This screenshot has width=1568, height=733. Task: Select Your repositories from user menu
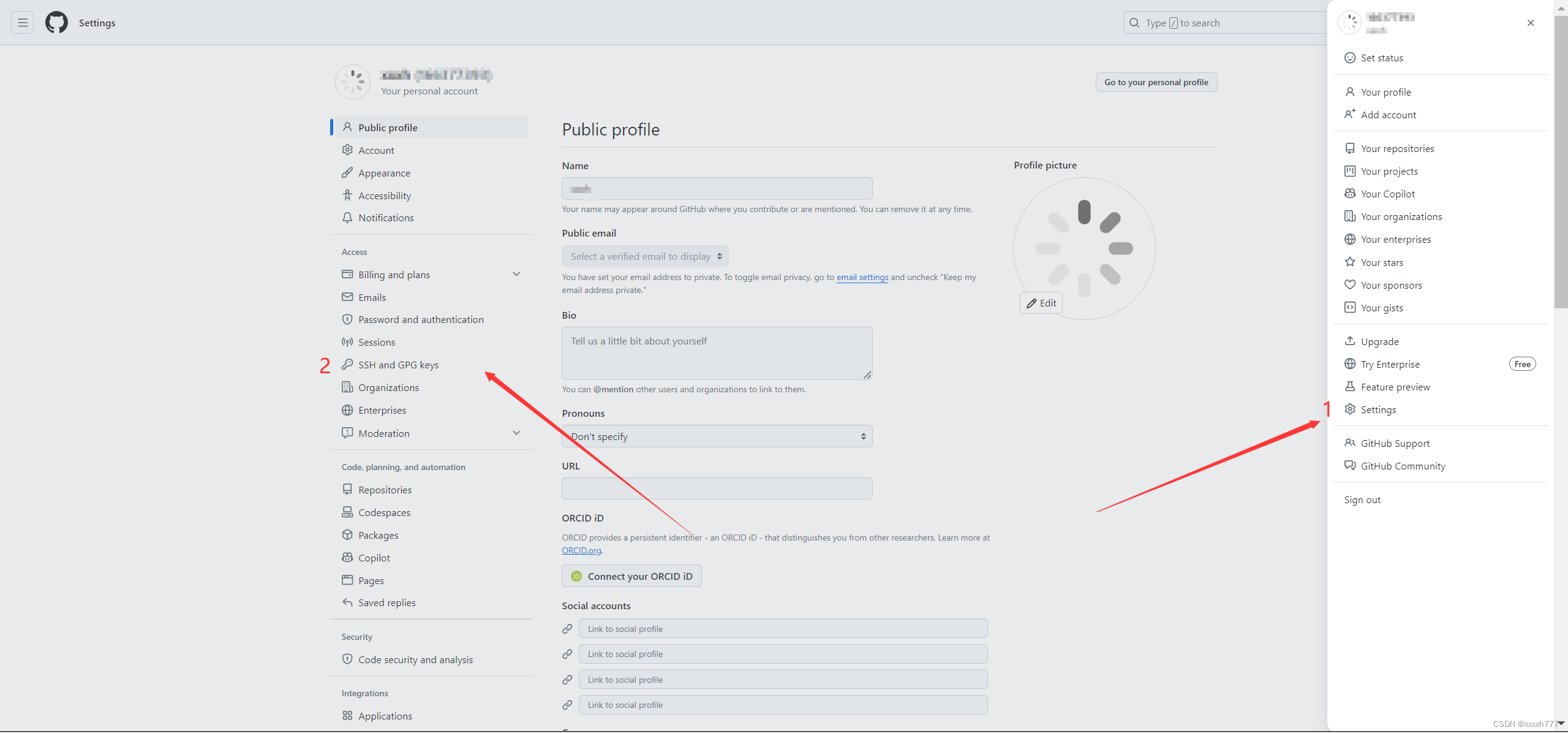(x=1397, y=148)
